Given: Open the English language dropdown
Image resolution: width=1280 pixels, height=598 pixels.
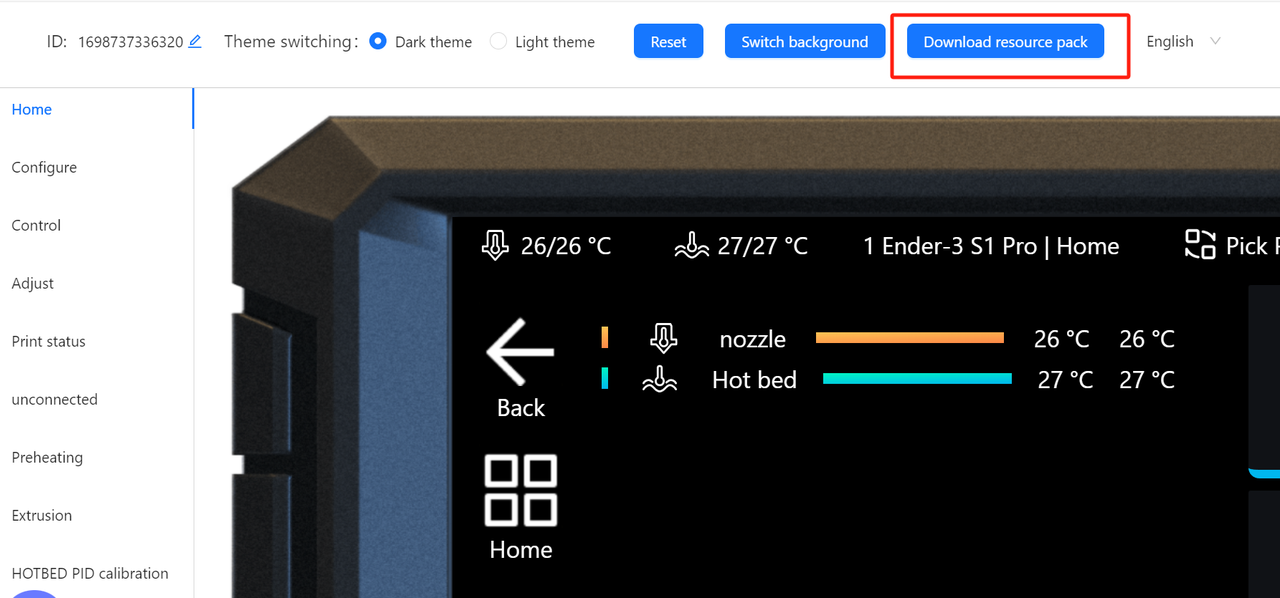Looking at the screenshot, I should coord(1184,41).
